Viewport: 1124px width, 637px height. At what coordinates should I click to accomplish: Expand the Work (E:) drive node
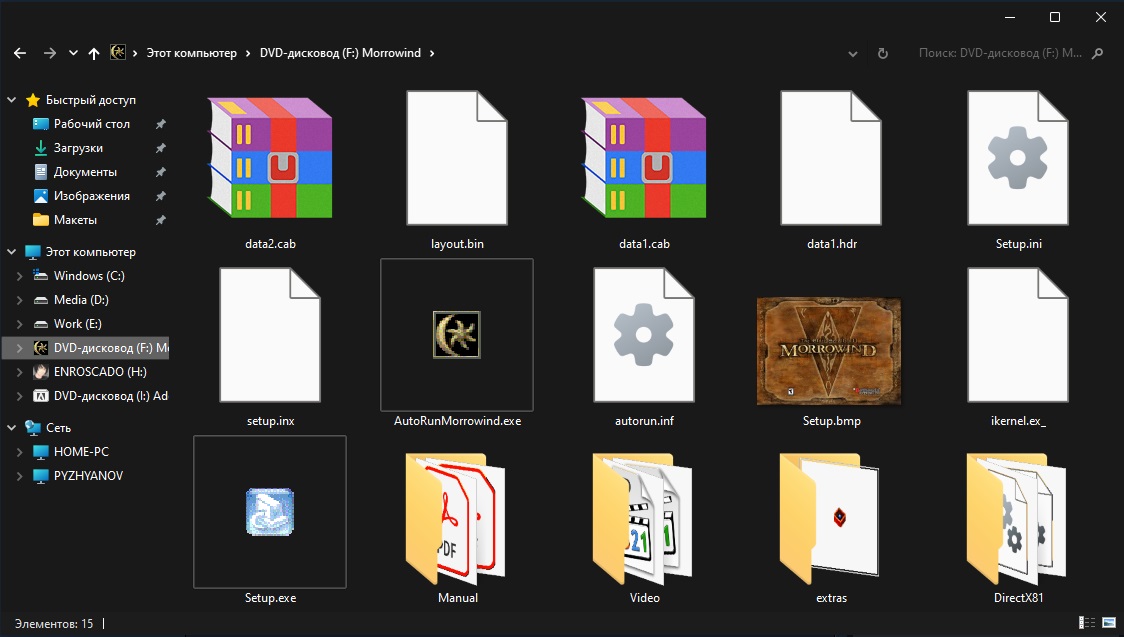click(x=19, y=324)
